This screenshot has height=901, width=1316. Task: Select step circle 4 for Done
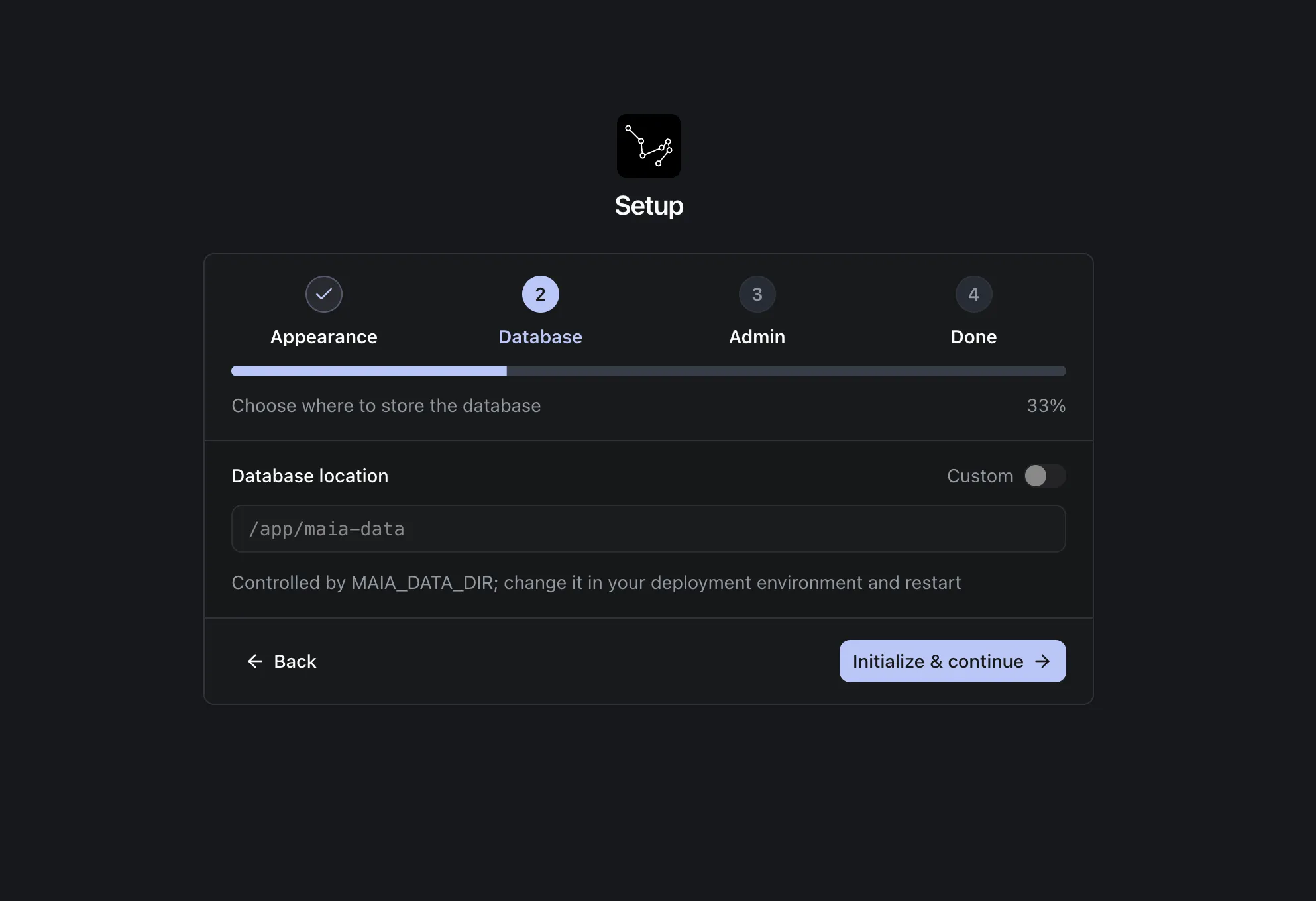(973, 293)
